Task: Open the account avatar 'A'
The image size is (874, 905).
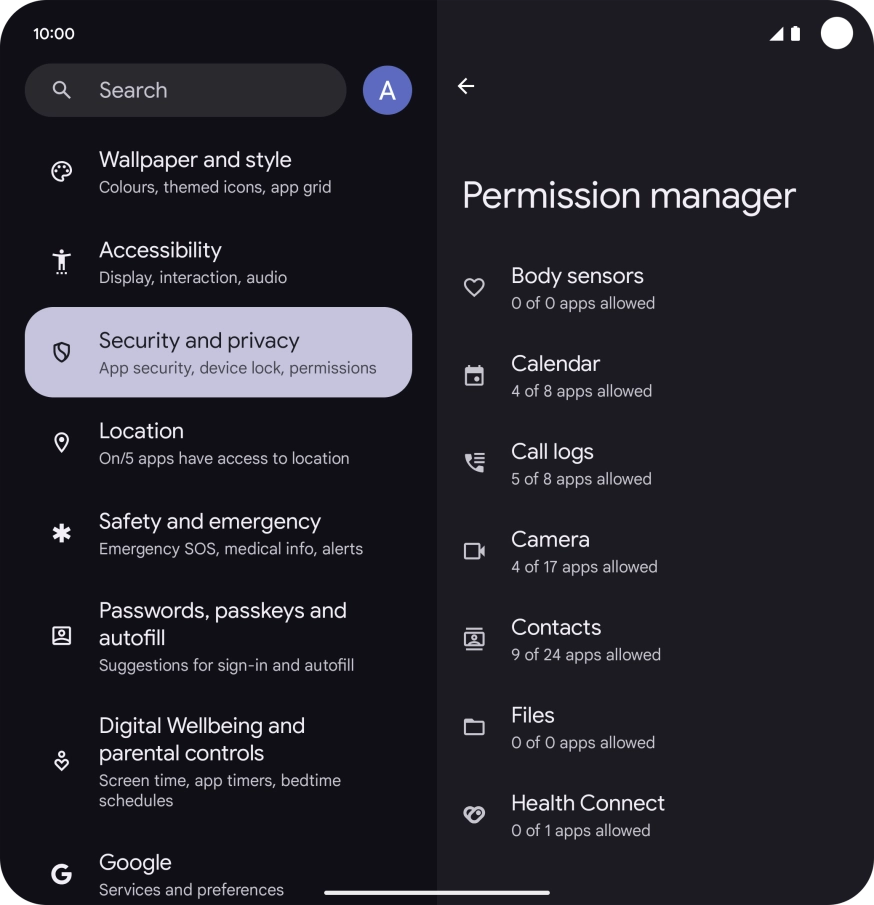Action: pyautogui.click(x=387, y=91)
